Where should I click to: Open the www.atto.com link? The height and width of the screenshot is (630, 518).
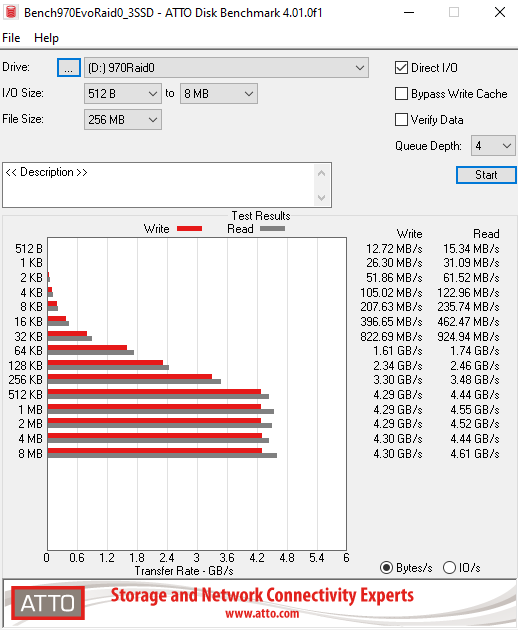(262, 614)
